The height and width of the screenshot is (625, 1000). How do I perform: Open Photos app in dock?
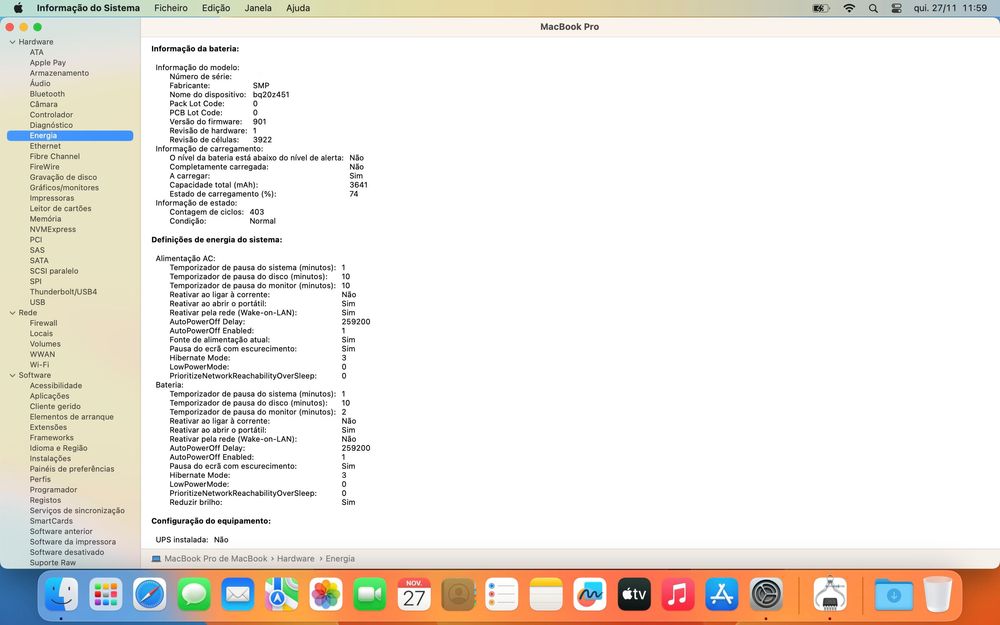(x=326, y=594)
